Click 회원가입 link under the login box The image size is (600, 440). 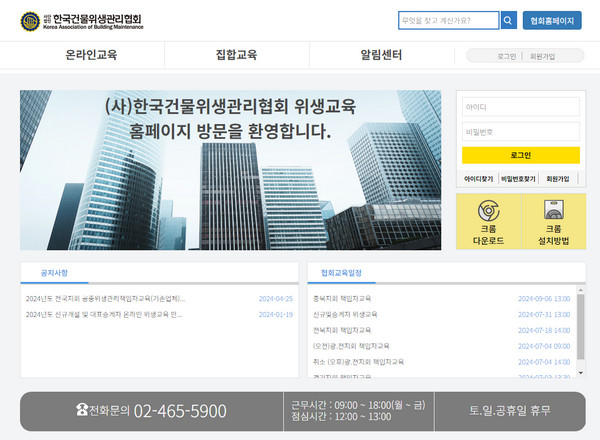pos(558,179)
